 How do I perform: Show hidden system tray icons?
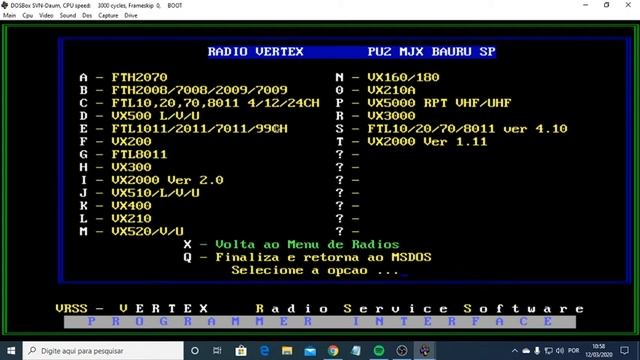coord(515,351)
